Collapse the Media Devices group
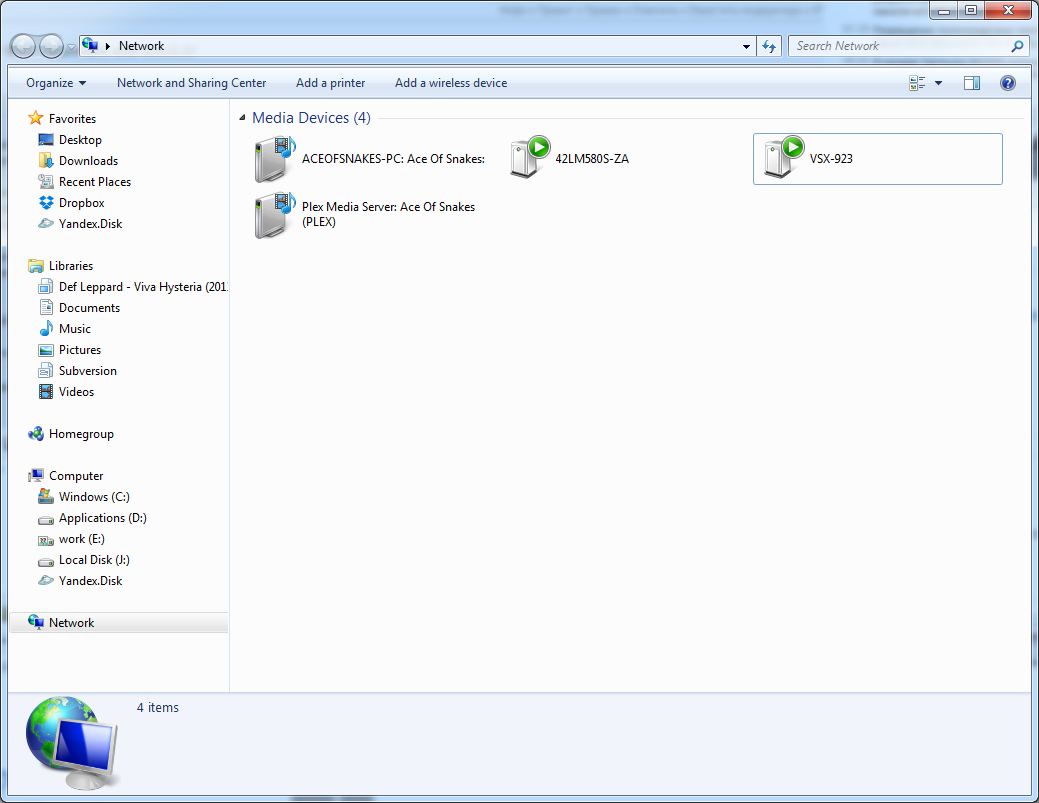The image size is (1039, 803). 242,118
